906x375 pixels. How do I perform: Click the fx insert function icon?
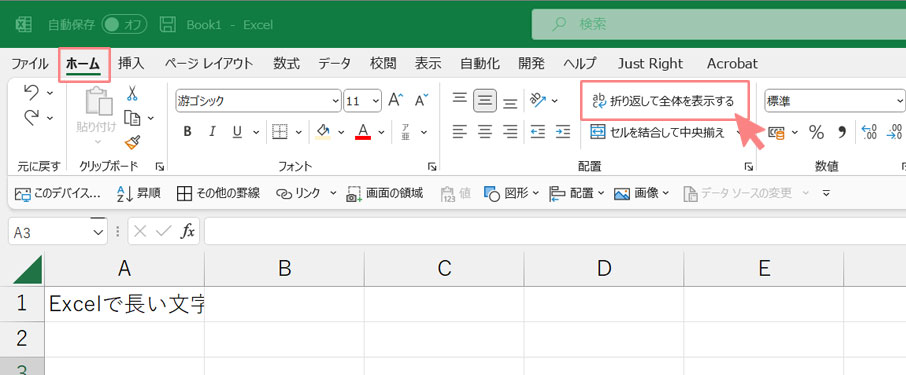point(188,232)
